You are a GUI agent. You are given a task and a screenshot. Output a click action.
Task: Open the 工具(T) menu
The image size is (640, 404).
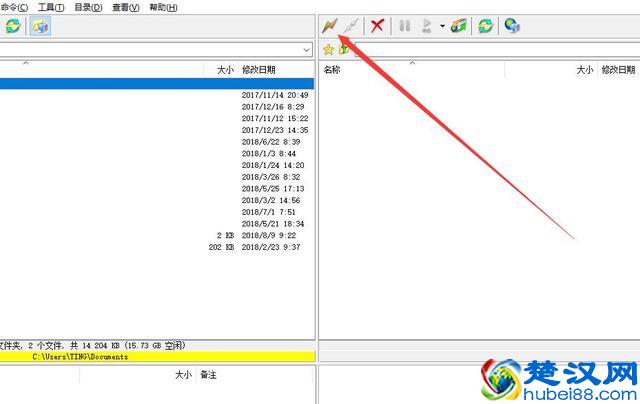[51, 7]
